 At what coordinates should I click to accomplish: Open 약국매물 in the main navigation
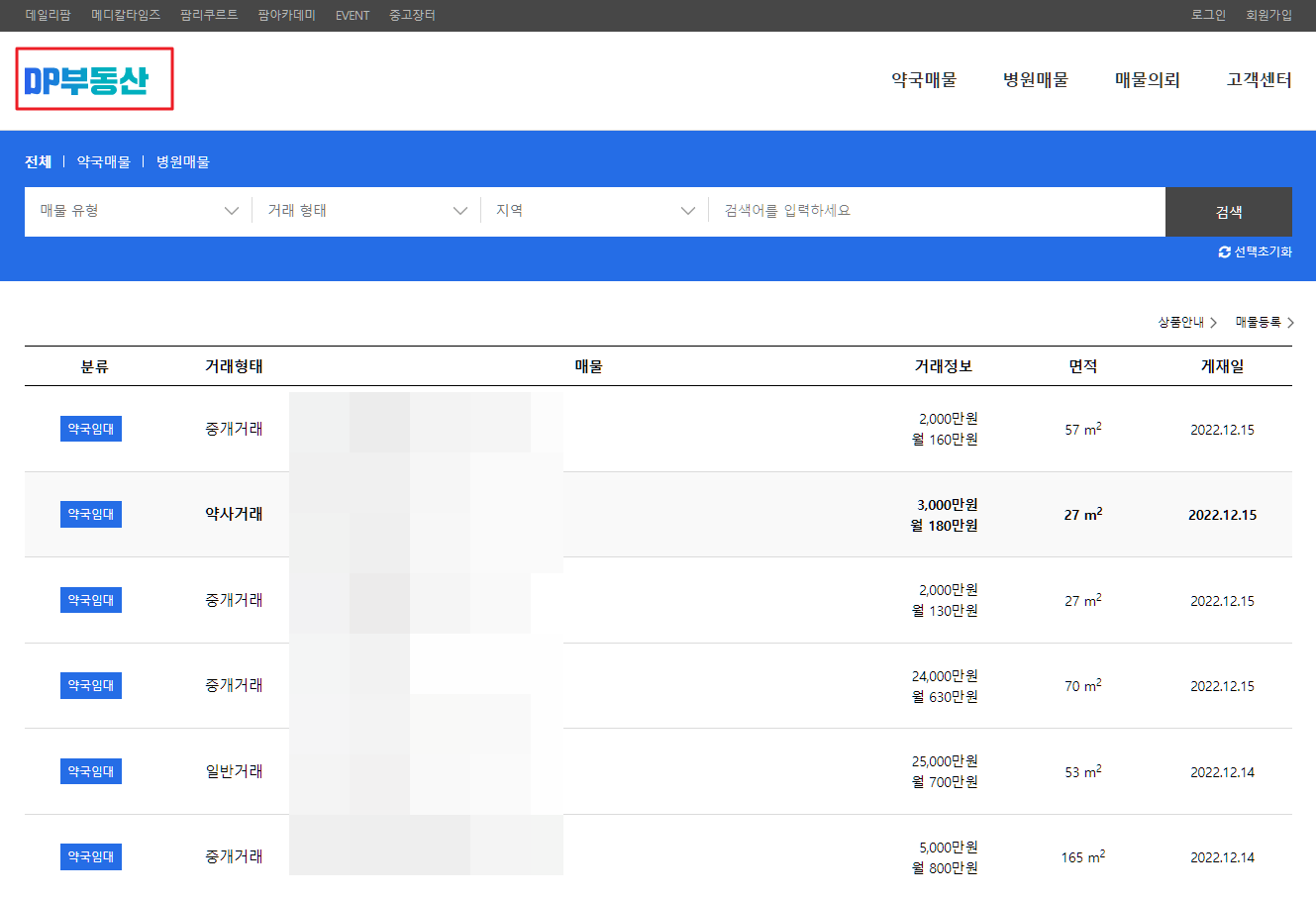coord(924,80)
